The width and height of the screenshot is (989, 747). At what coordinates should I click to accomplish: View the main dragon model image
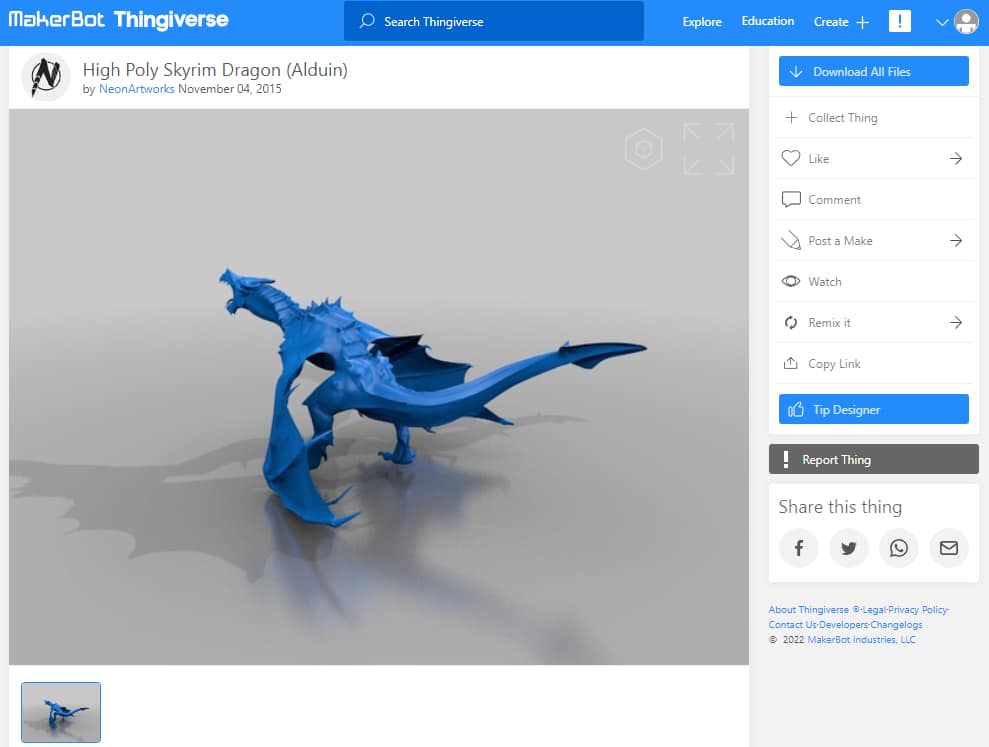[378, 387]
